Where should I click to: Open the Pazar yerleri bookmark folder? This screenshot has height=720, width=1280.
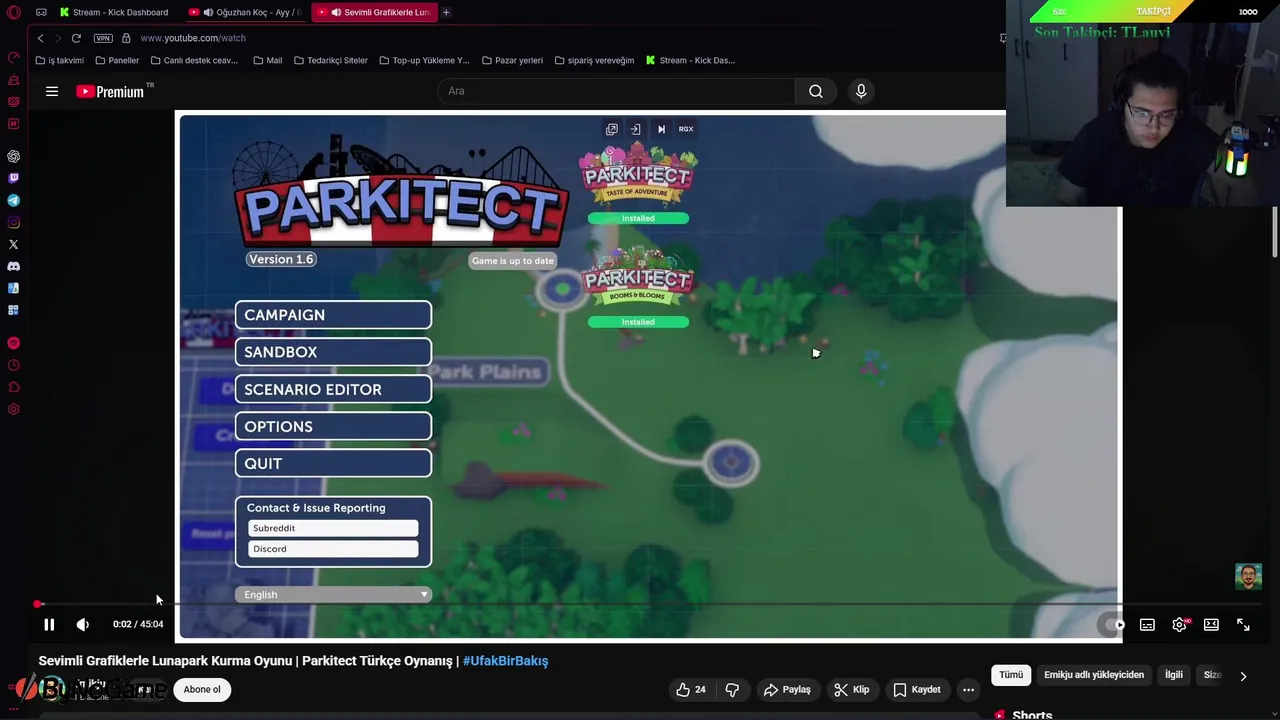(512, 60)
